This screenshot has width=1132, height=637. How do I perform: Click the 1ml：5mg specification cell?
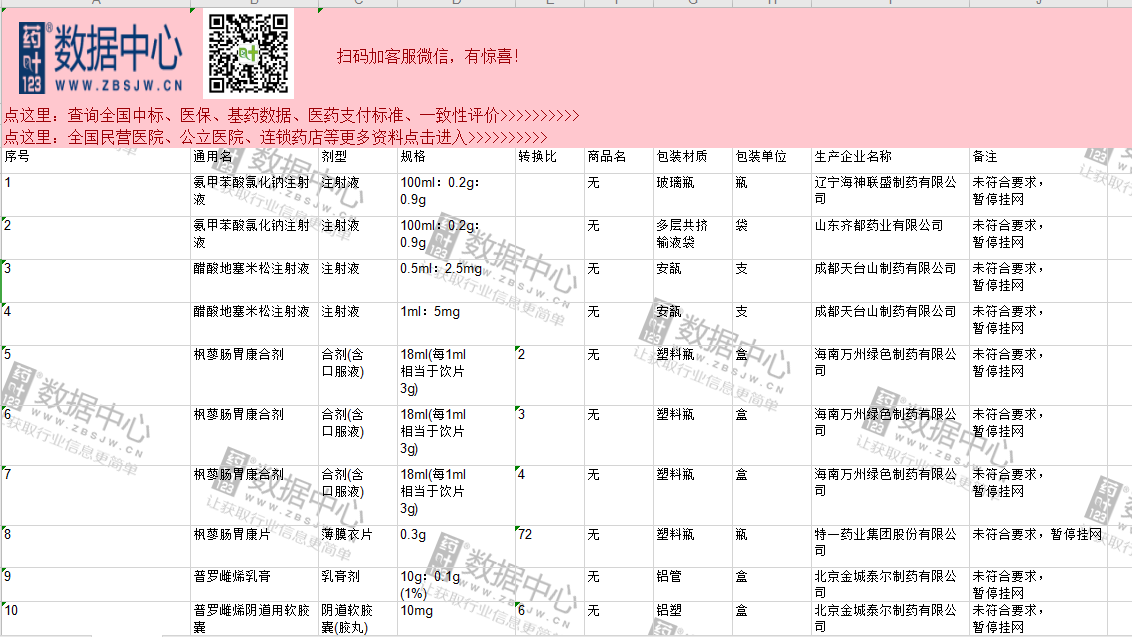(456, 324)
